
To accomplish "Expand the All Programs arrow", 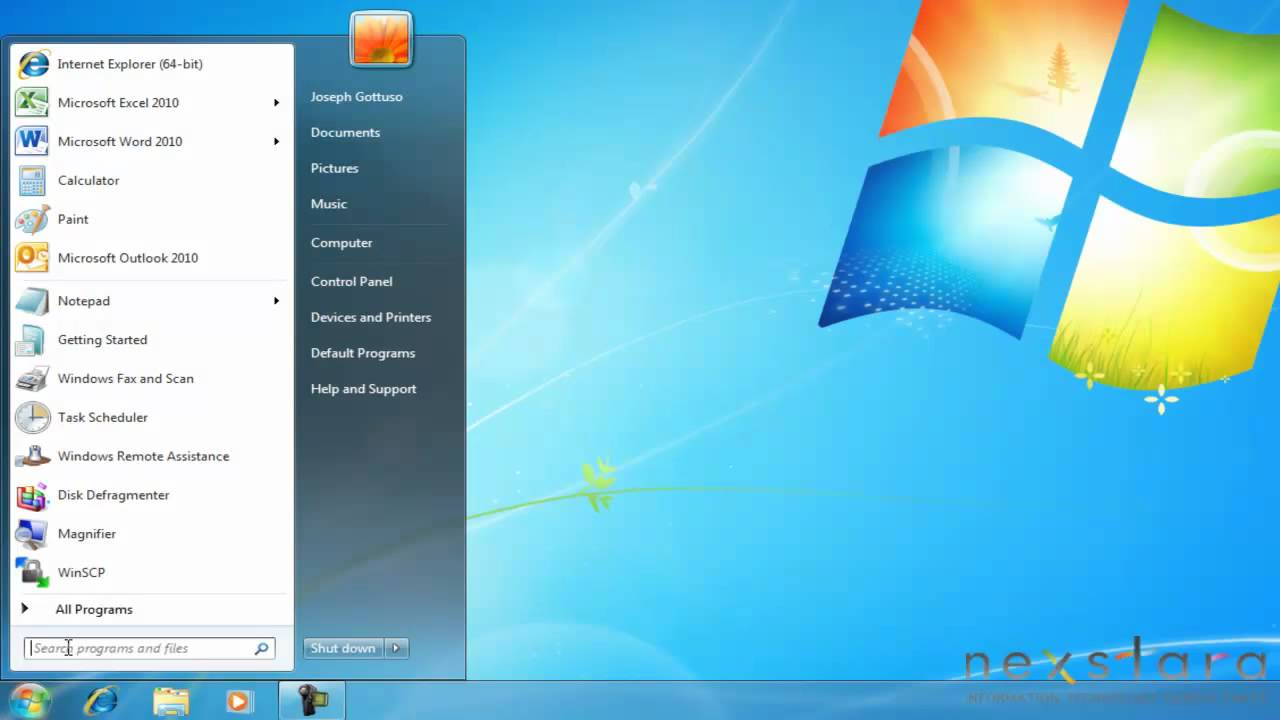I will [x=25, y=609].
